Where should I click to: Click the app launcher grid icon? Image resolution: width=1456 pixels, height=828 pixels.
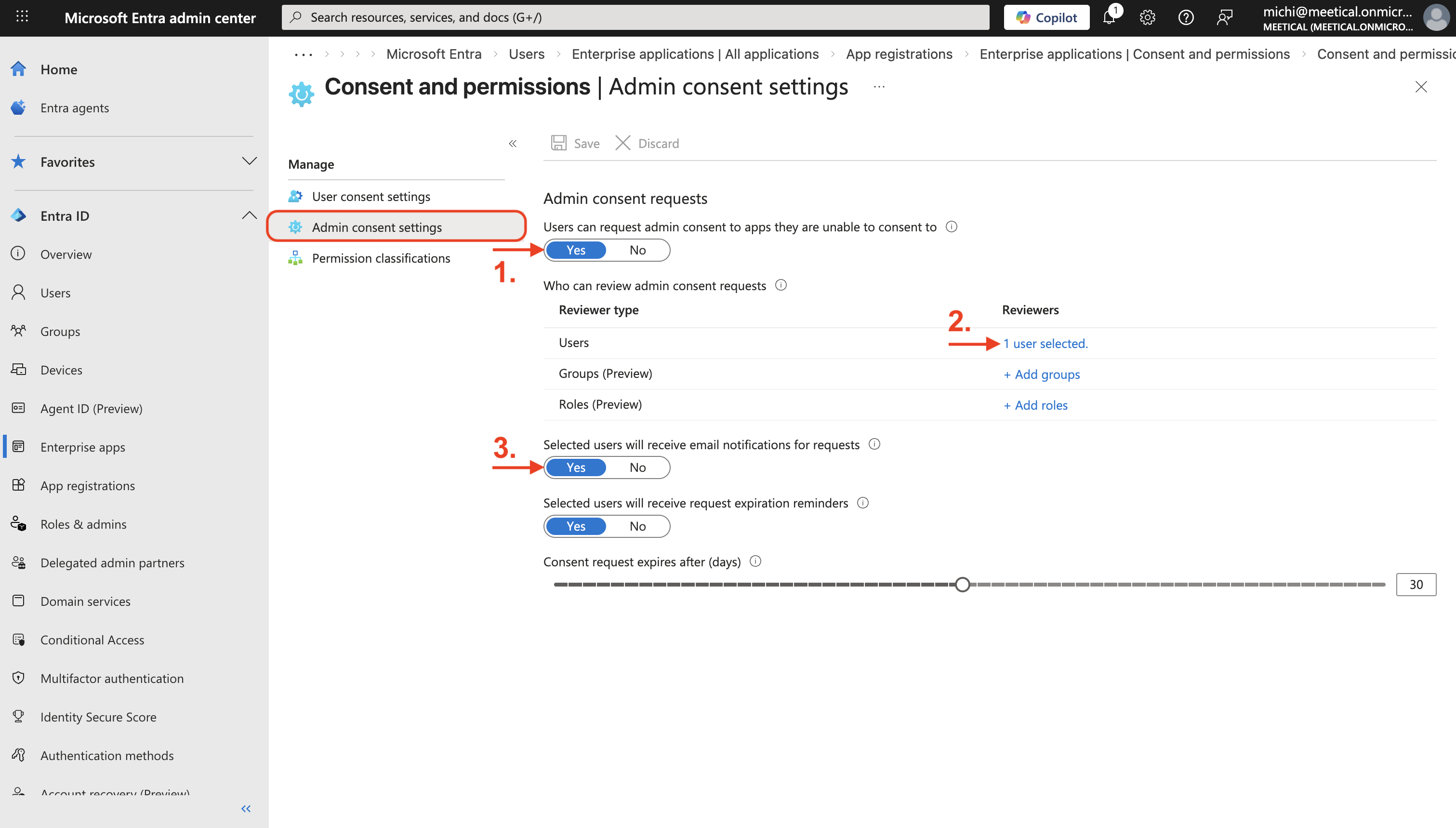tap(22, 17)
